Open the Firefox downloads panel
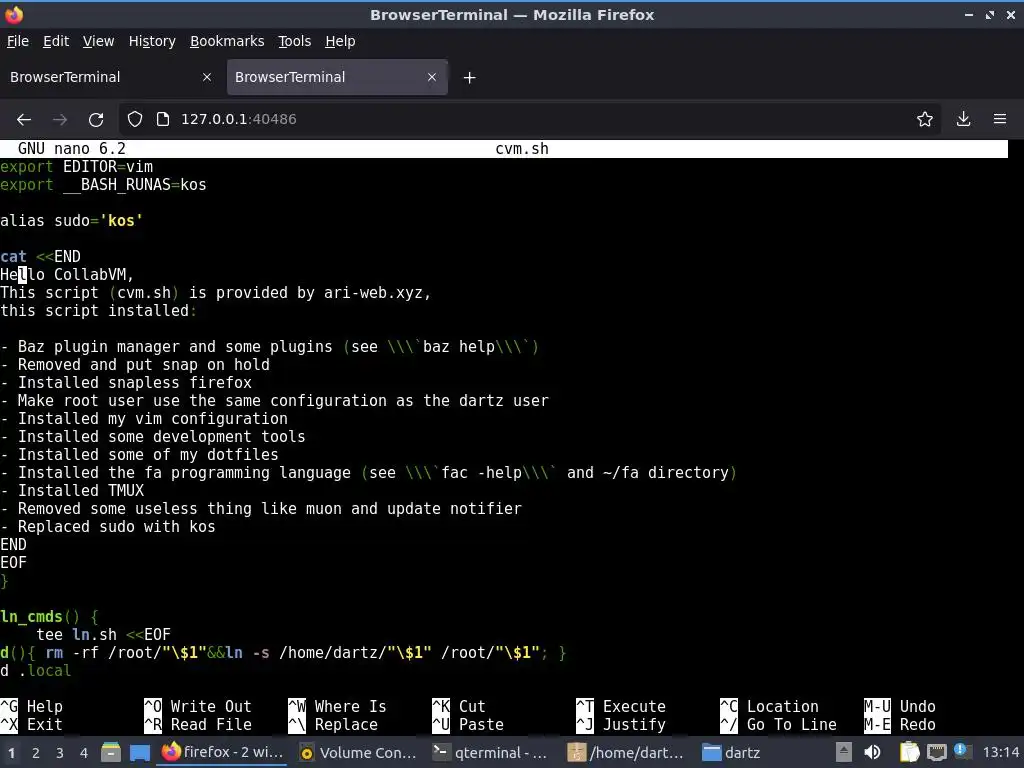 (x=963, y=119)
